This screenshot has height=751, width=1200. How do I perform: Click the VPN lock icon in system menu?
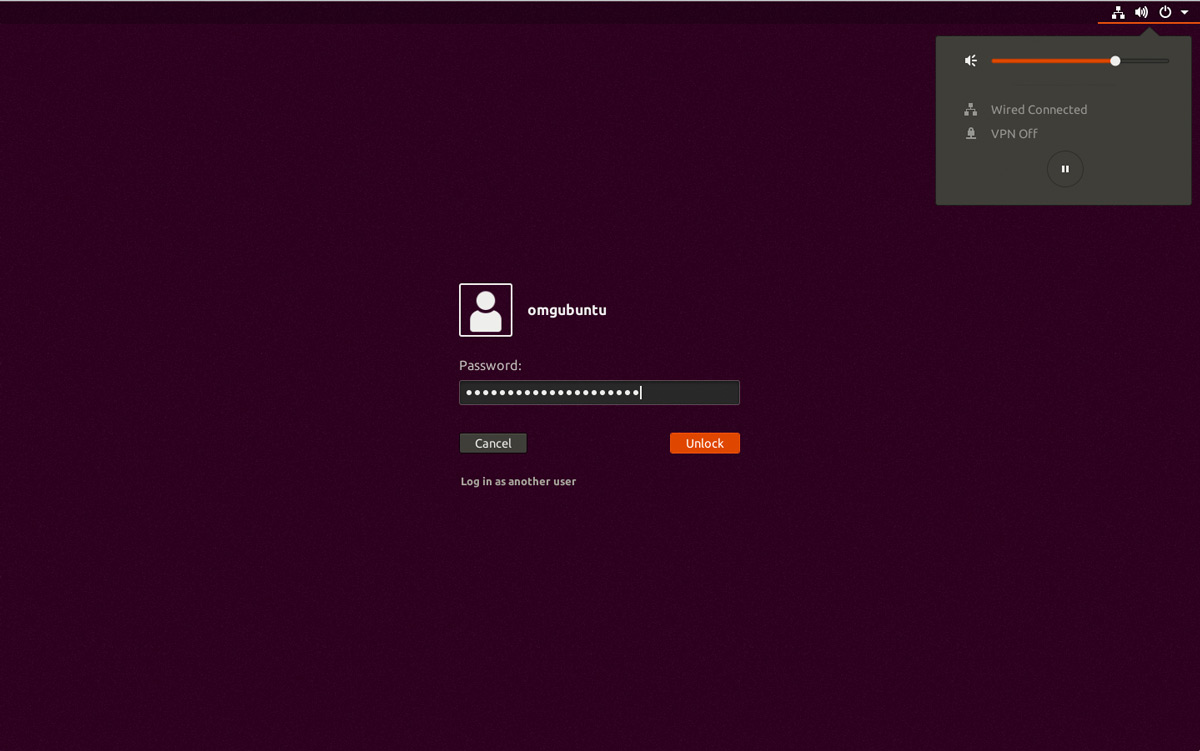pos(970,134)
